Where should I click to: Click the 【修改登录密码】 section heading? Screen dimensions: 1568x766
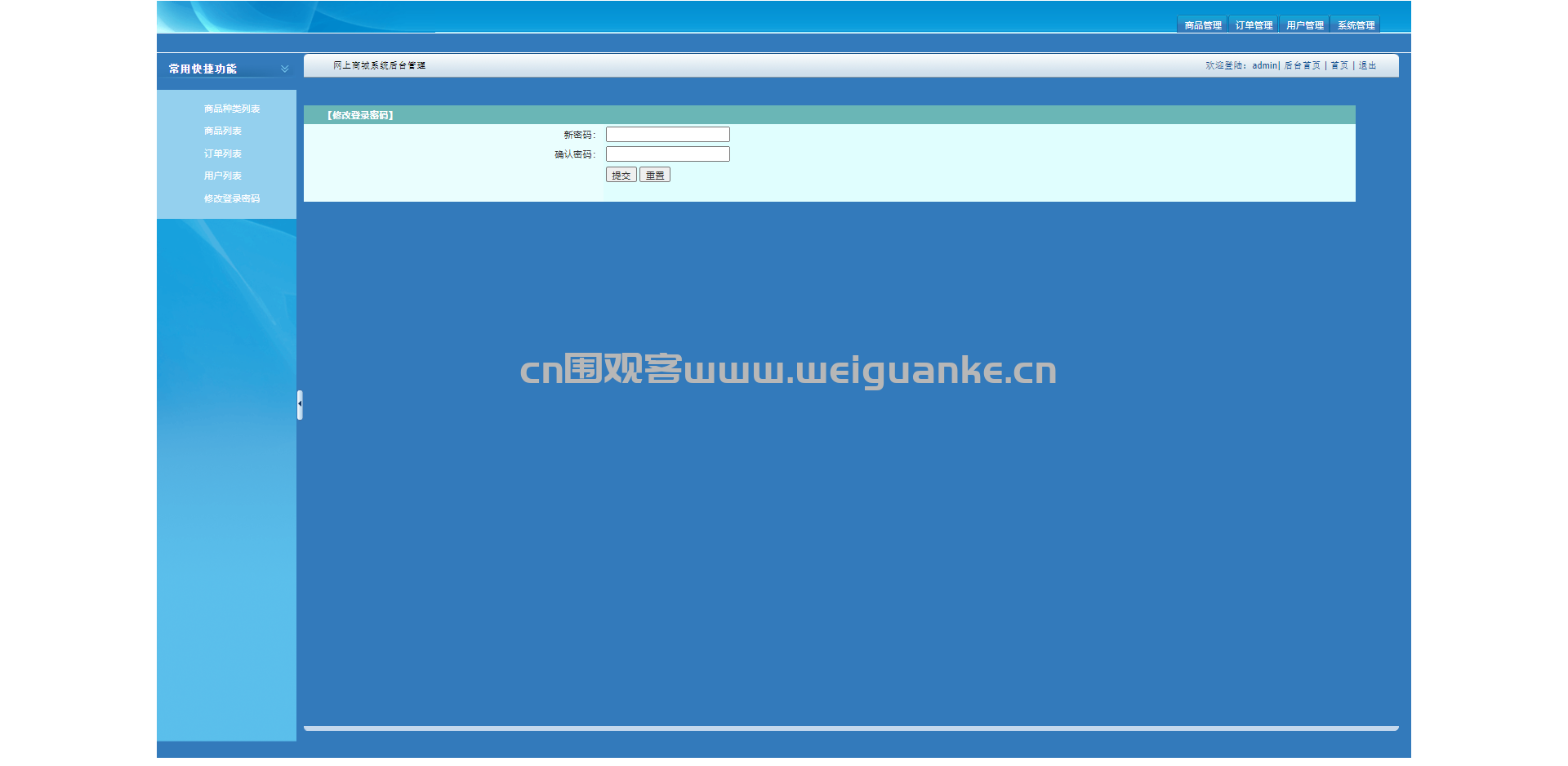click(x=360, y=115)
